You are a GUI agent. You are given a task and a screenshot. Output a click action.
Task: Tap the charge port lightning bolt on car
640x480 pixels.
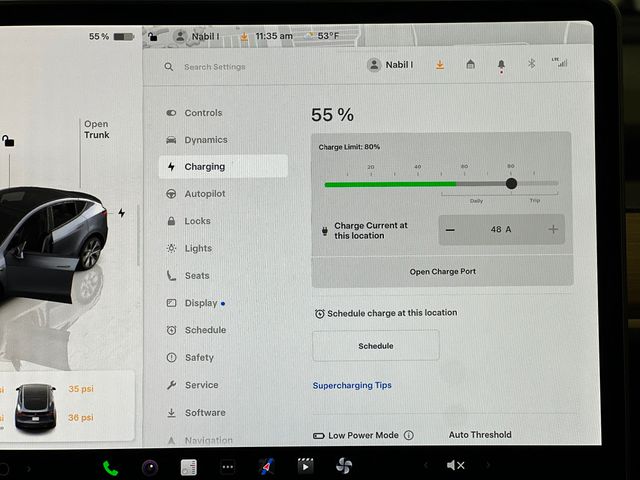point(122,213)
